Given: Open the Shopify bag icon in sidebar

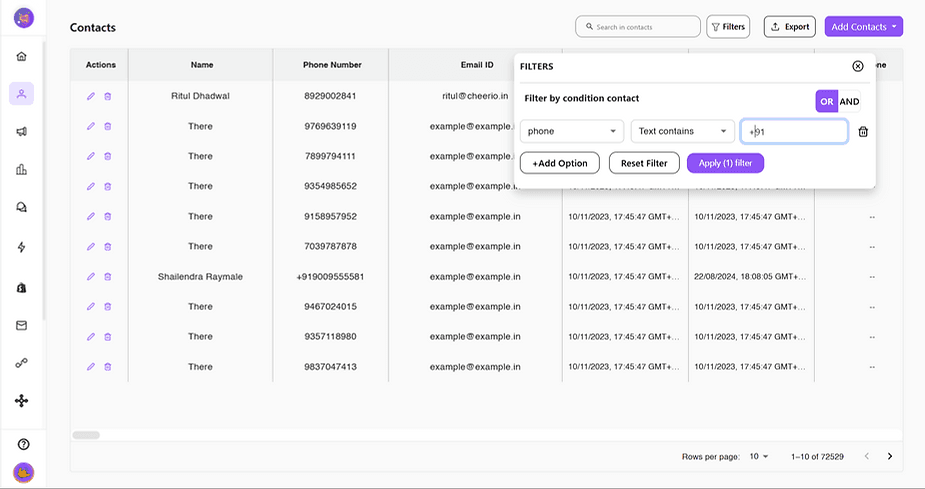Looking at the screenshot, I should click(x=21, y=287).
